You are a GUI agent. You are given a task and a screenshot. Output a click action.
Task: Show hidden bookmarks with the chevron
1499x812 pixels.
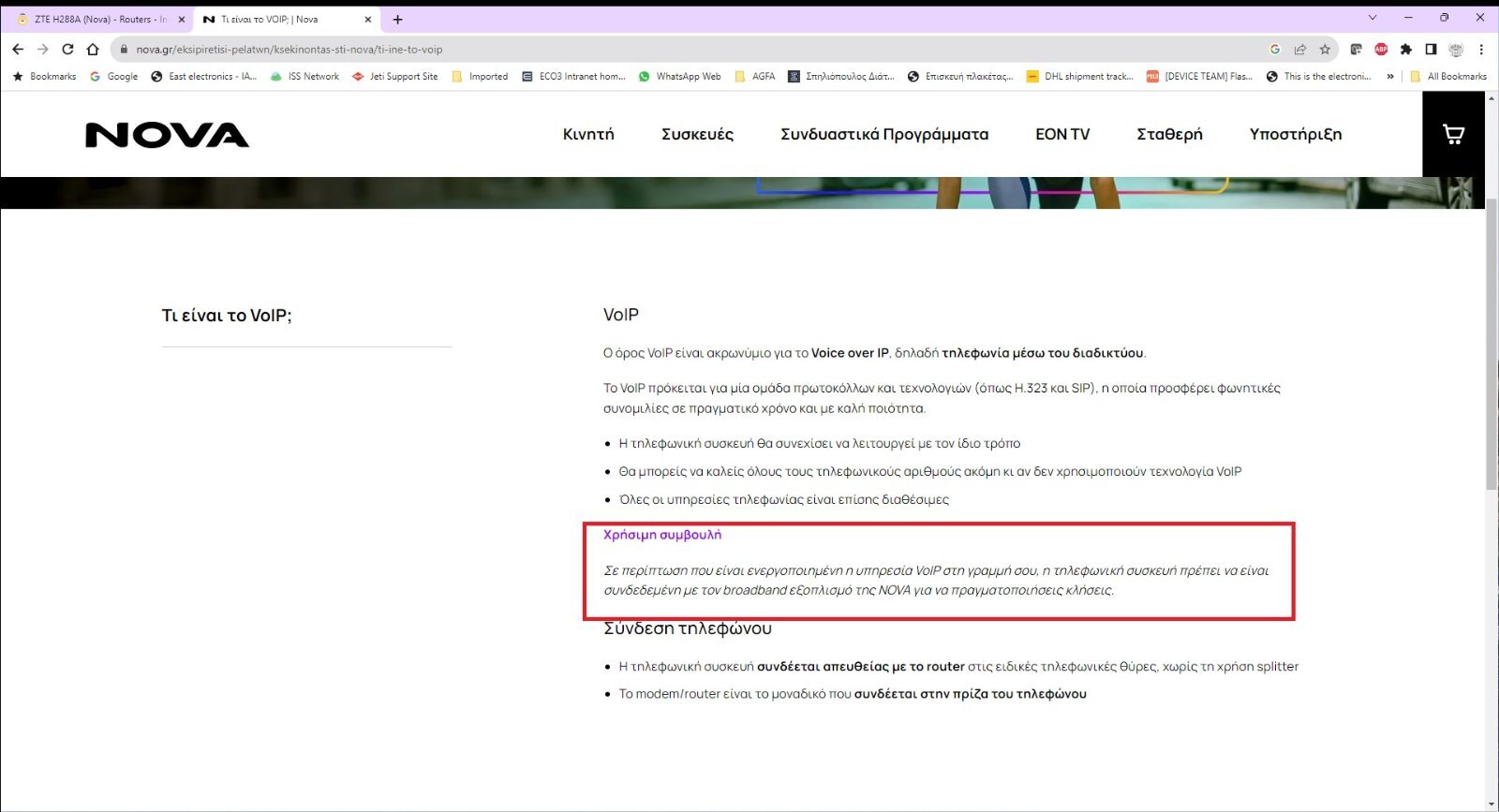1390,77
